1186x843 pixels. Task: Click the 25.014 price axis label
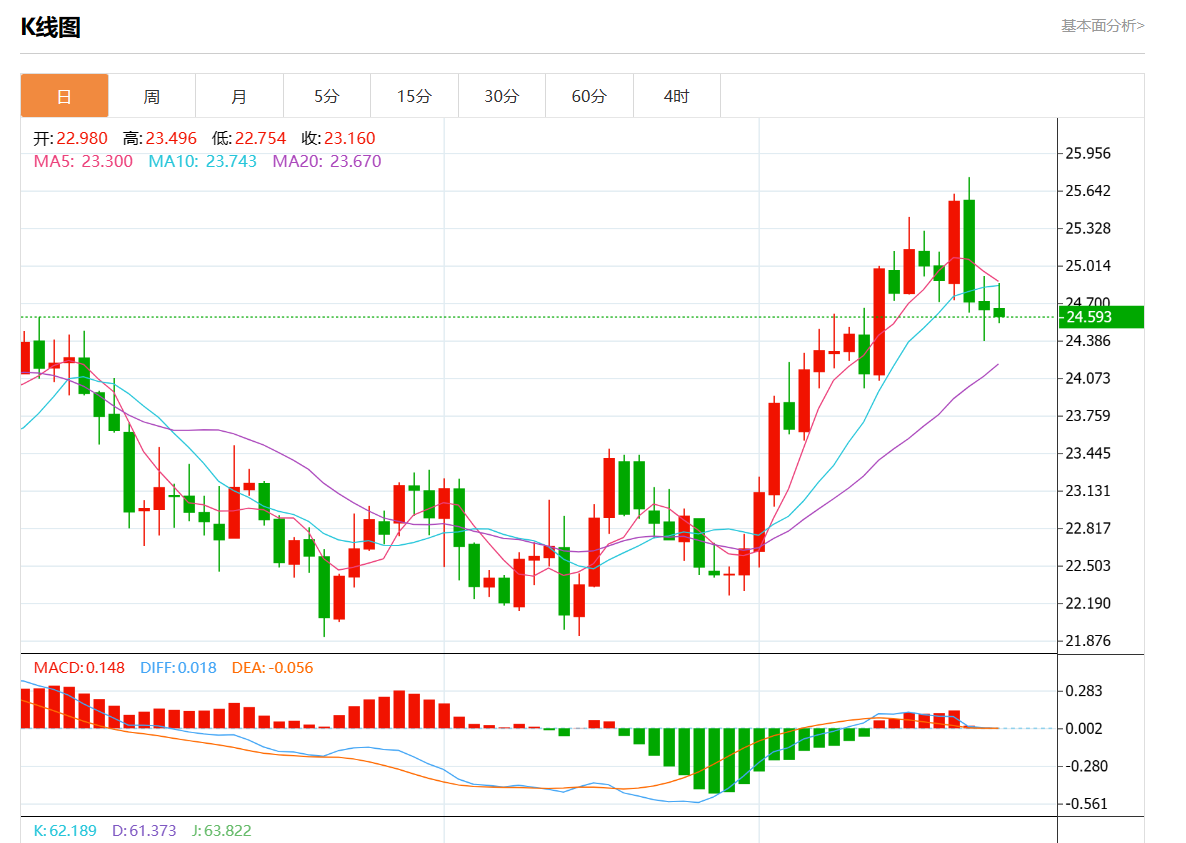[x=1088, y=265]
